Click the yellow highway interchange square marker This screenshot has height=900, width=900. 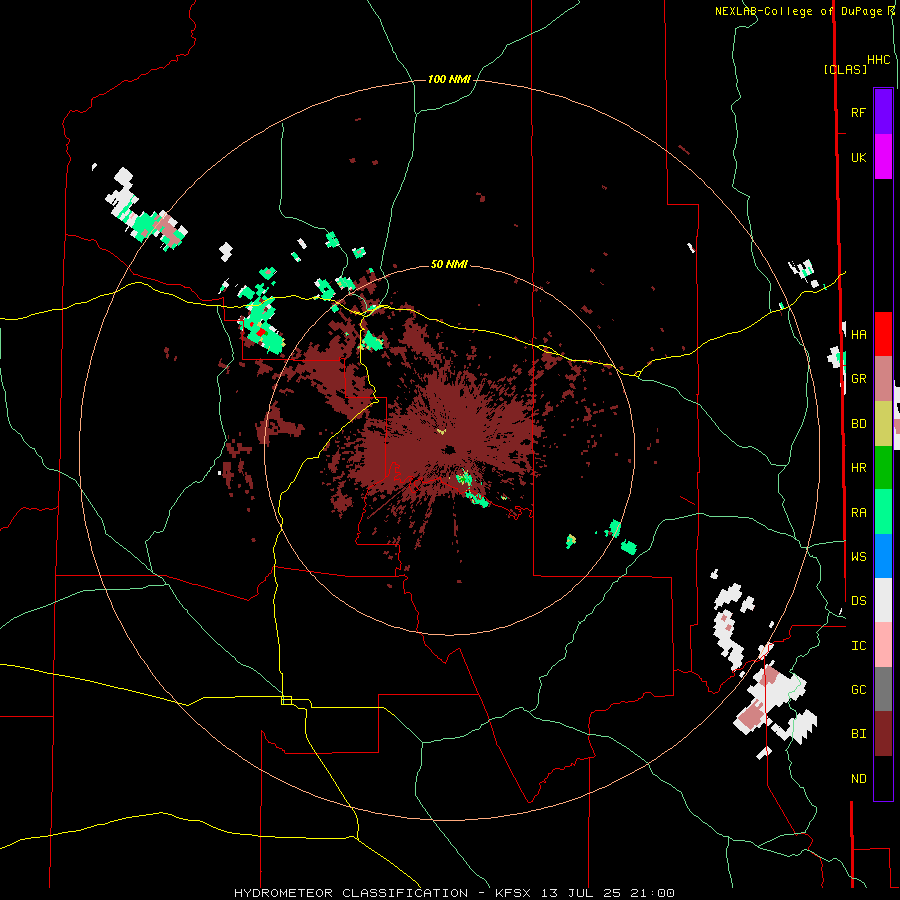point(286,700)
